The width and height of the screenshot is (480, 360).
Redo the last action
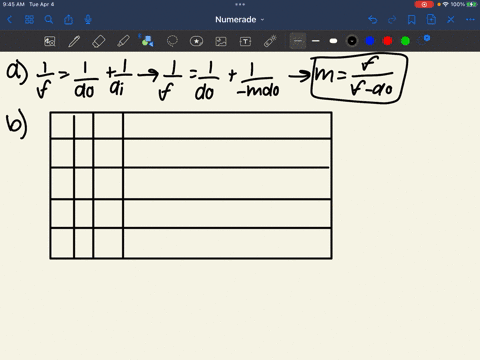392,20
